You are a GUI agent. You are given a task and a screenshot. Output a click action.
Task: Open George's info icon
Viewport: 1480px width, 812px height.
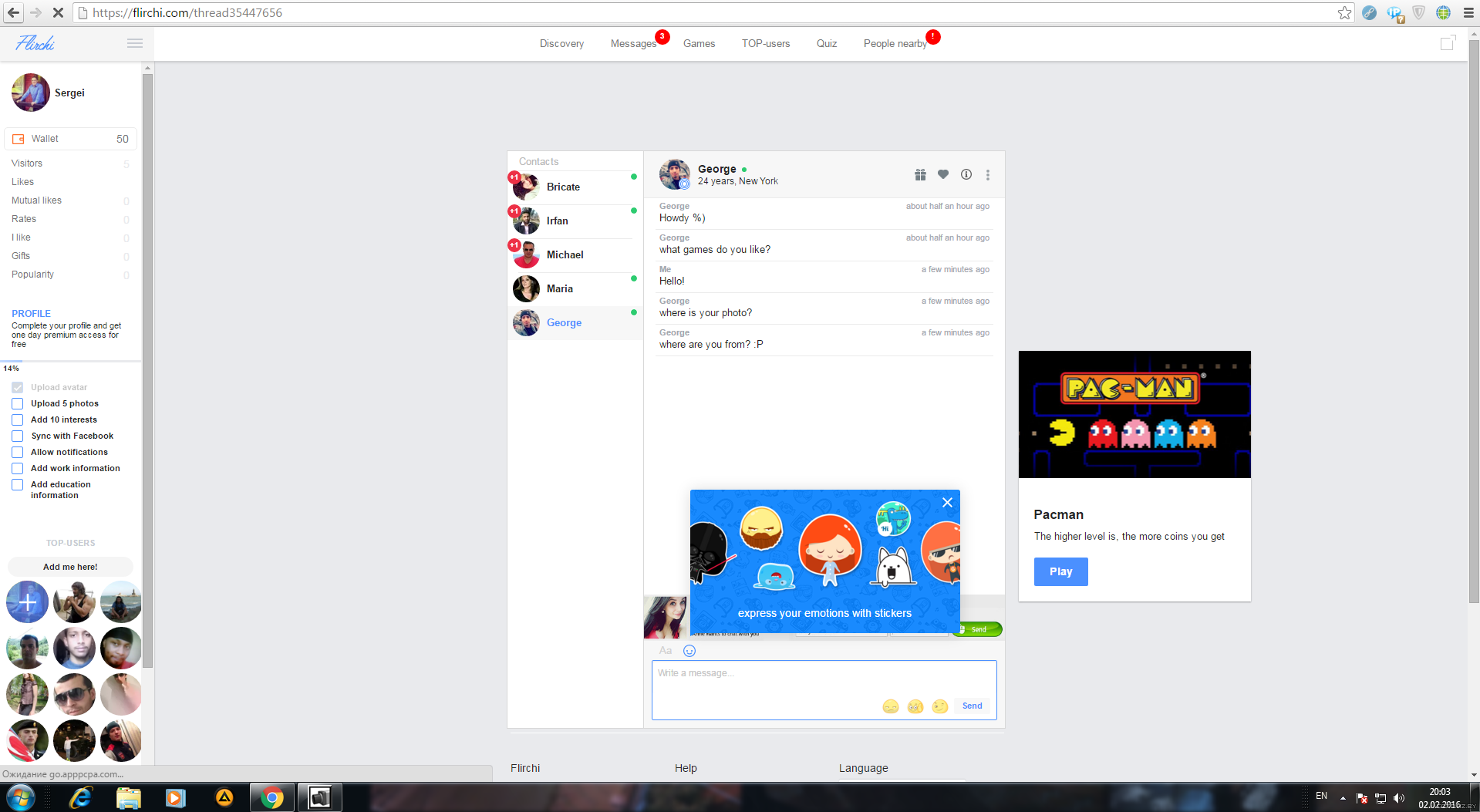coord(966,174)
